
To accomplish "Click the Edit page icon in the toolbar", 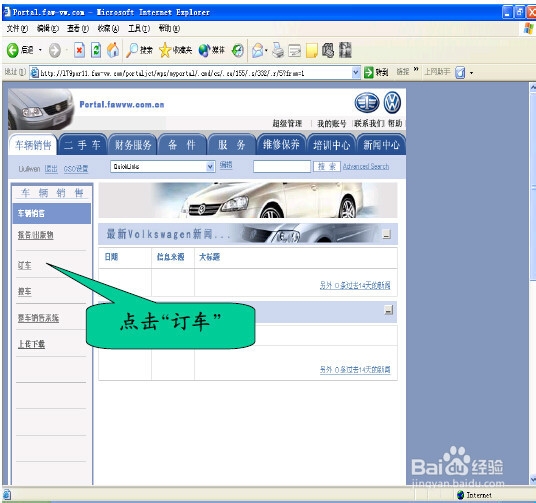I will tap(295, 51).
